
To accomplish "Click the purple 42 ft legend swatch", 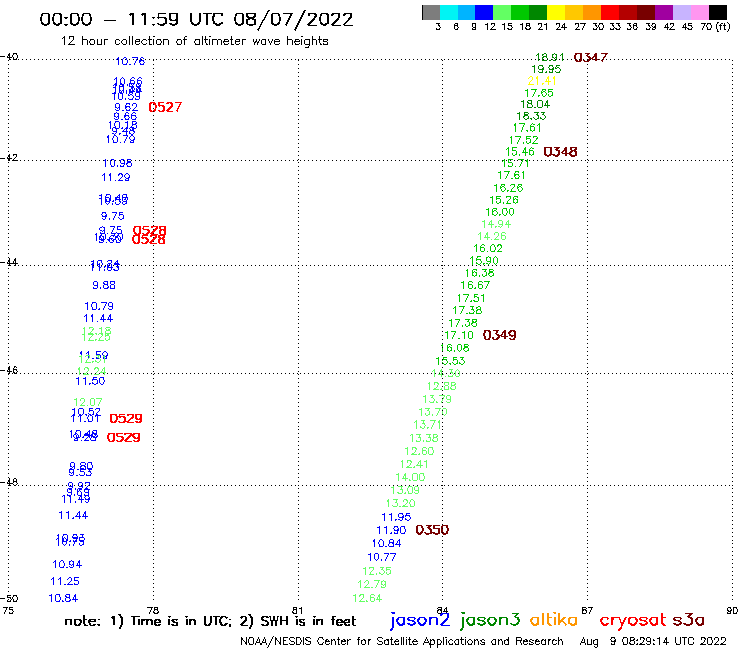I will pyautogui.click(x=663, y=12).
